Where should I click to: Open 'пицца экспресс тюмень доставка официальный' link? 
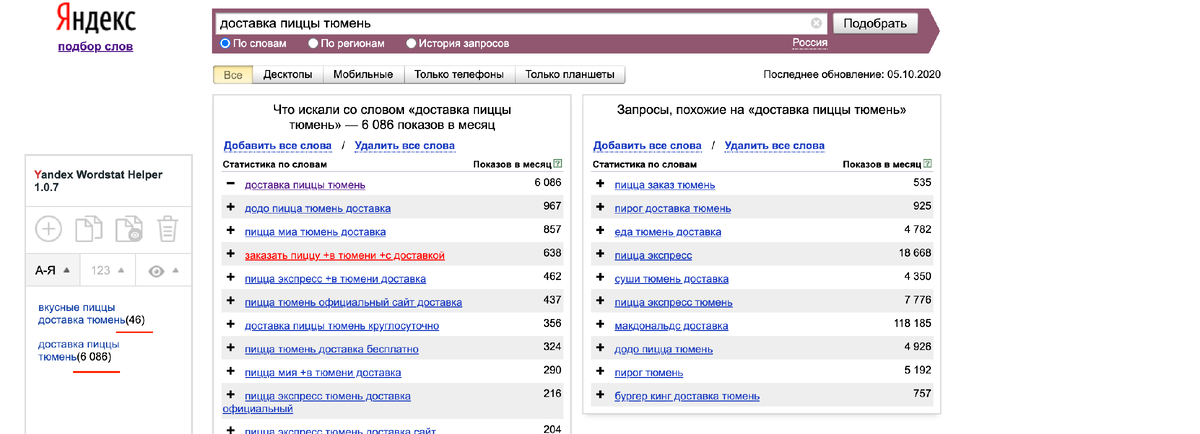pos(317,402)
